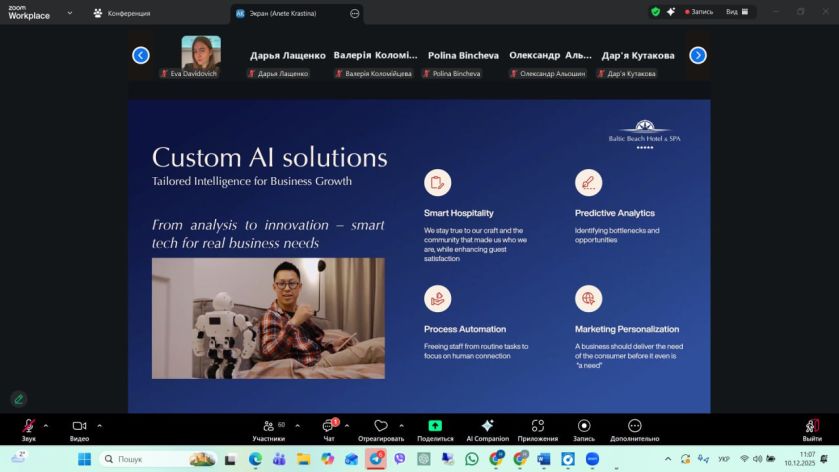Turn on camera with the Видео button
Viewport: 839px width, 472px height.
click(x=79, y=430)
